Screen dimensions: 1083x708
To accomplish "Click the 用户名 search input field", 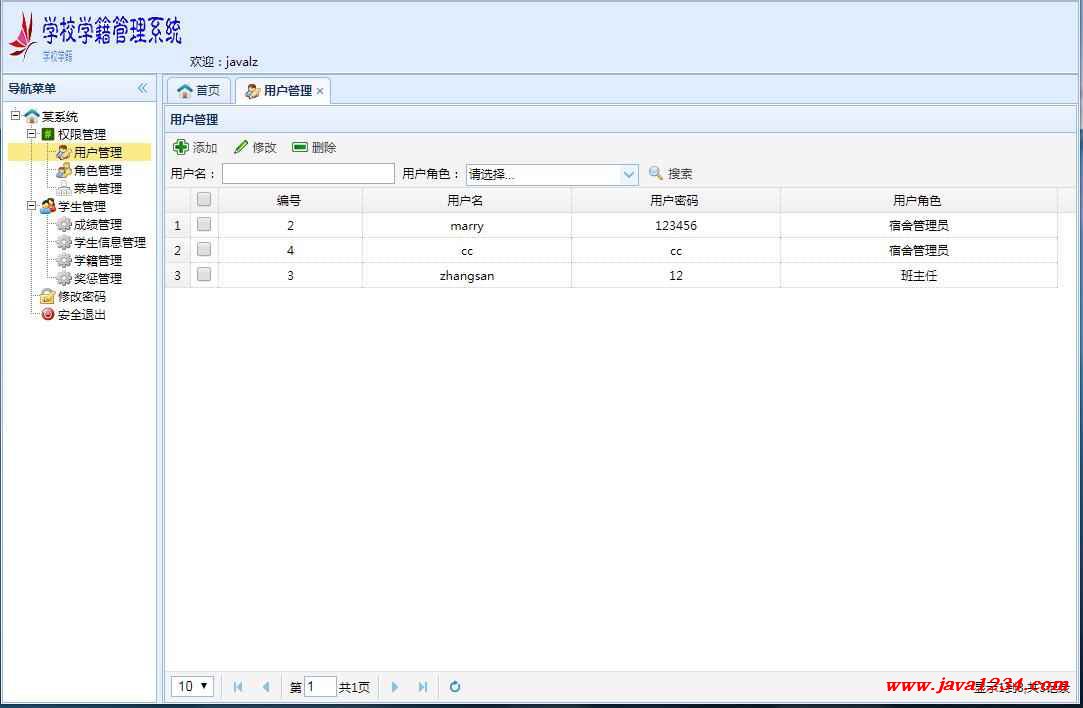I will tap(308, 174).
